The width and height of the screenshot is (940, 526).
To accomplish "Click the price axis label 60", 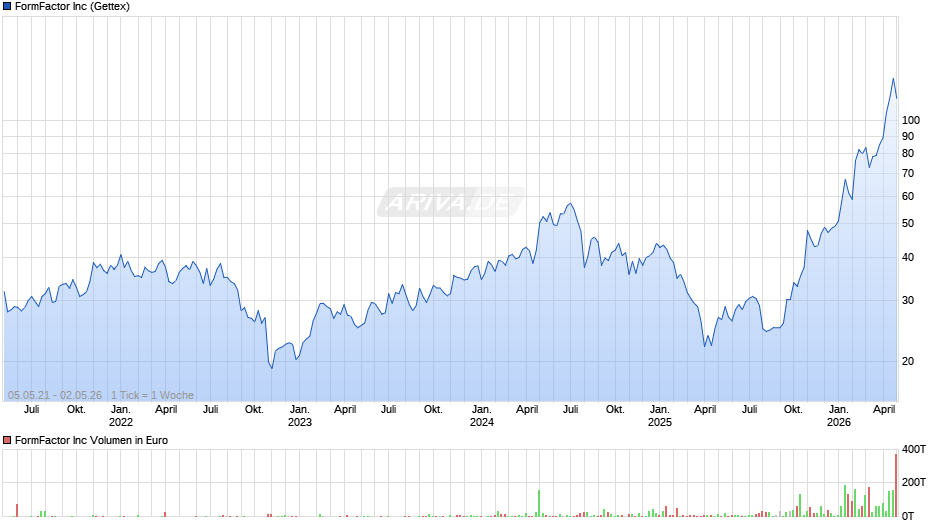I will pos(908,197).
